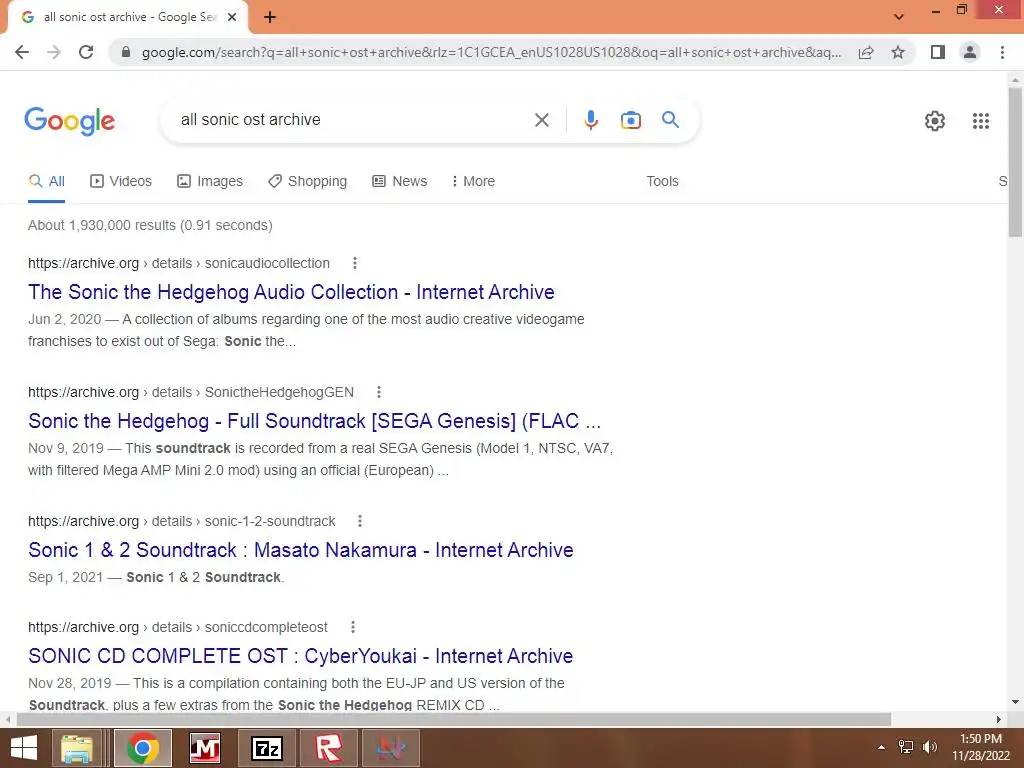Image resolution: width=1024 pixels, height=768 pixels.
Task: Click the vertical scrollbar thumb
Action: click(1015, 162)
